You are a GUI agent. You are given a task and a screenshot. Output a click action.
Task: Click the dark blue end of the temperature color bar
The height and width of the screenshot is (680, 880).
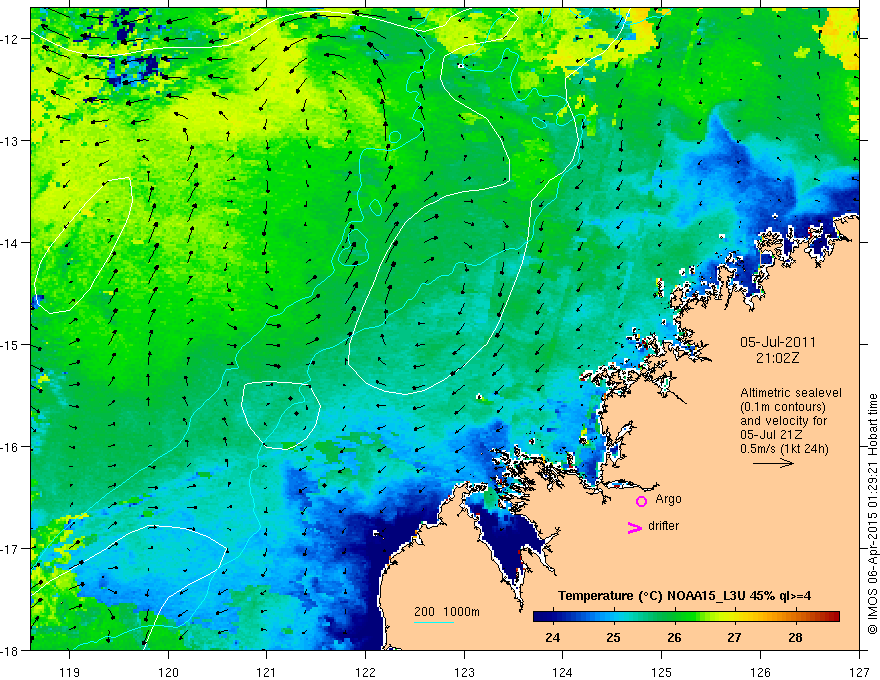click(542, 617)
